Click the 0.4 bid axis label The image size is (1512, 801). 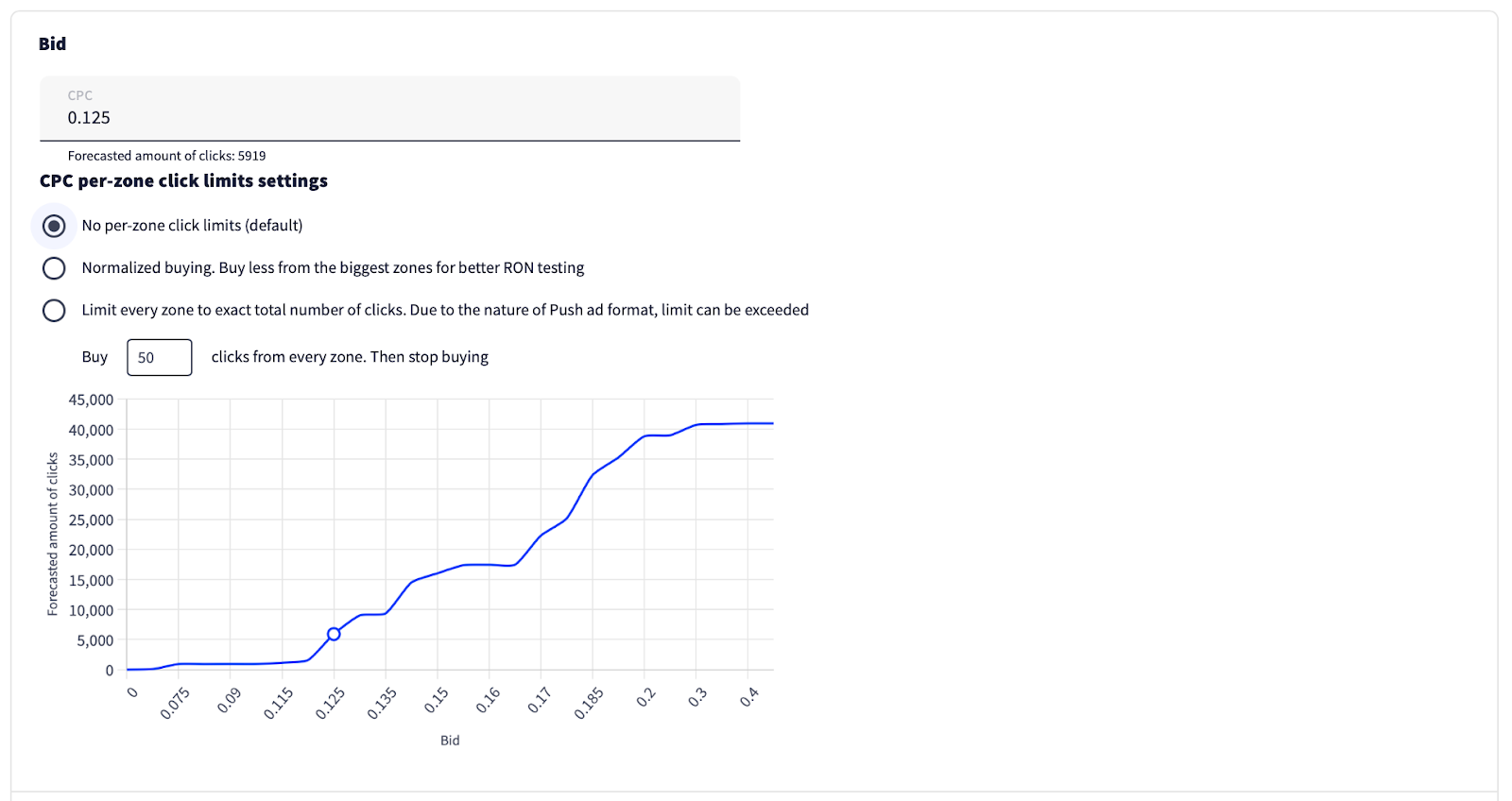point(749,698)
